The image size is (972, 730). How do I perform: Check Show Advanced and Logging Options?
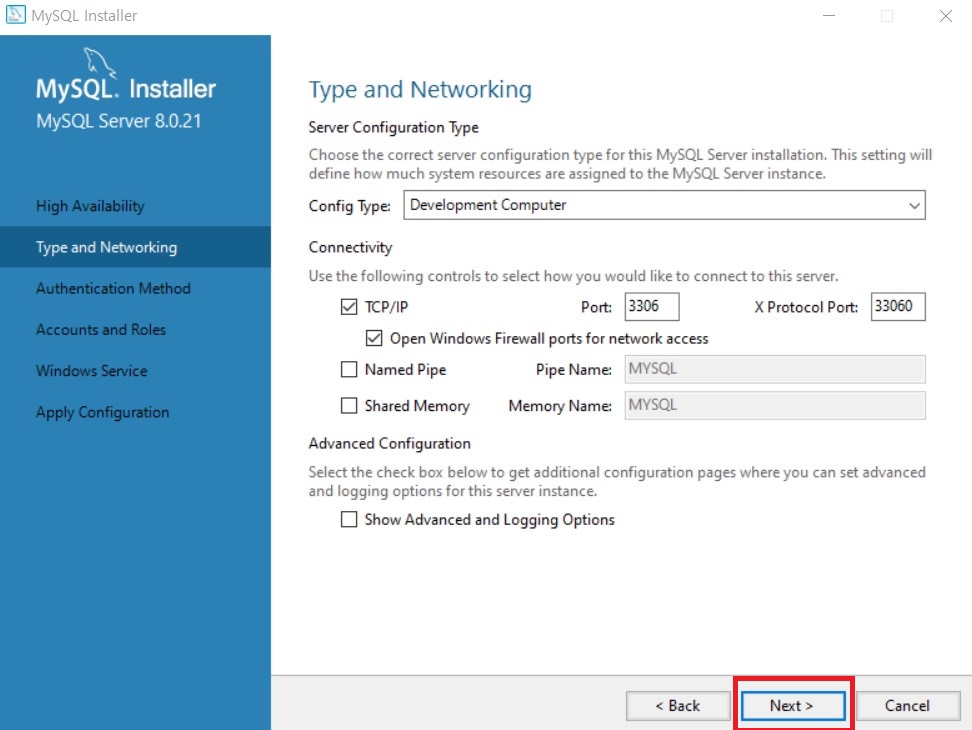click(349, 519)
